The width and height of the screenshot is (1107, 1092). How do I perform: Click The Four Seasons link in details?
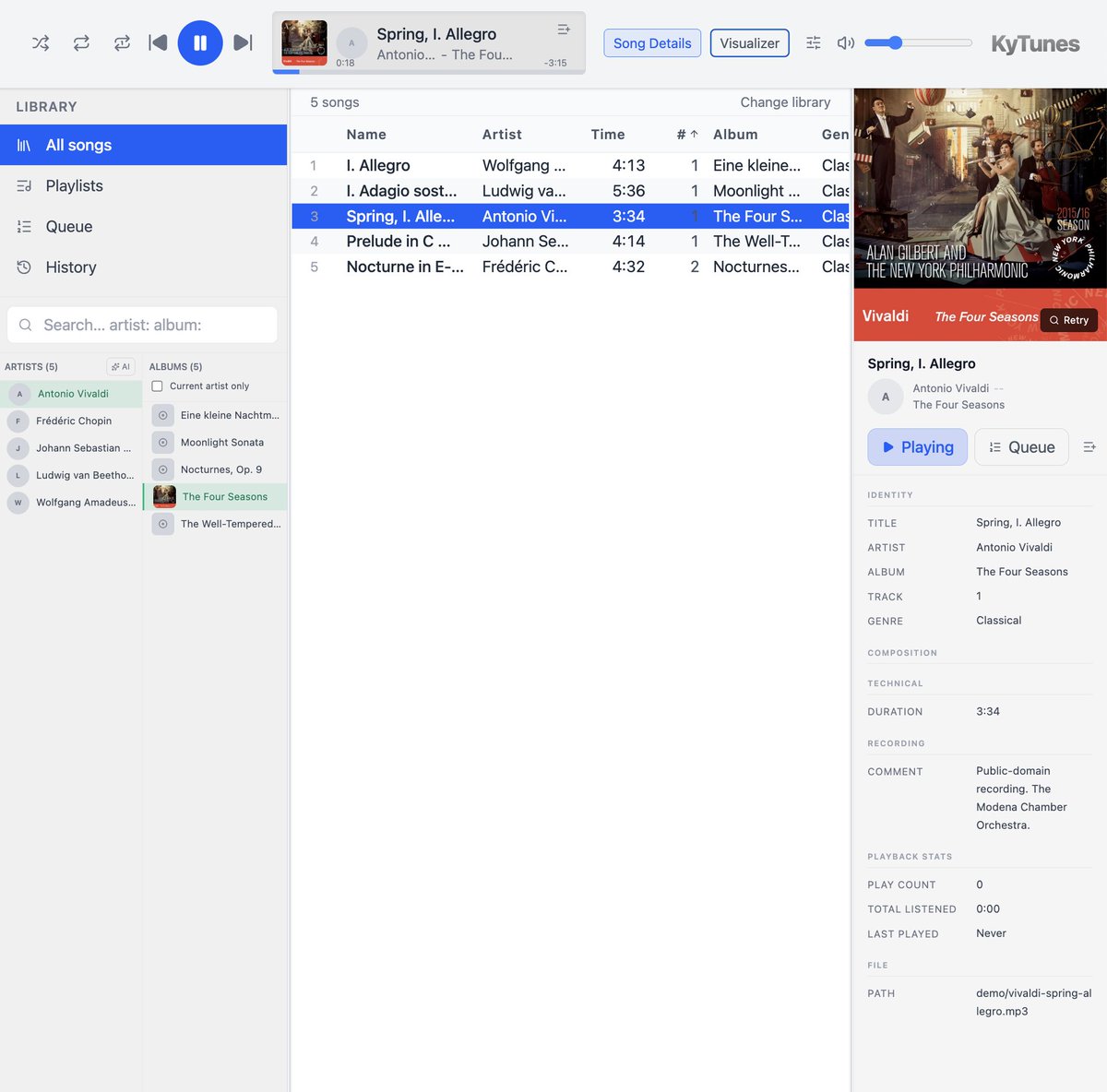tap(958, 405)
